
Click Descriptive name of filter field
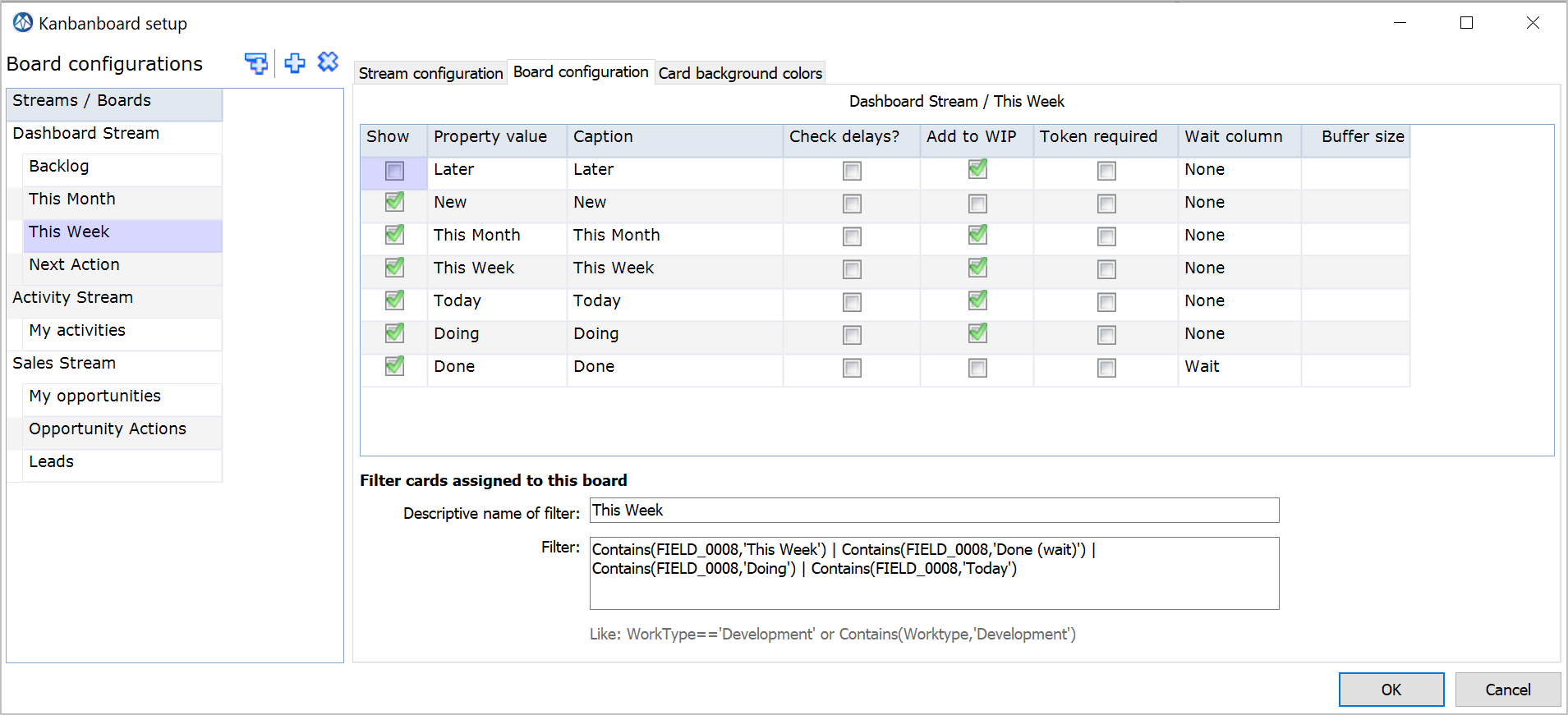pos(934,510)
